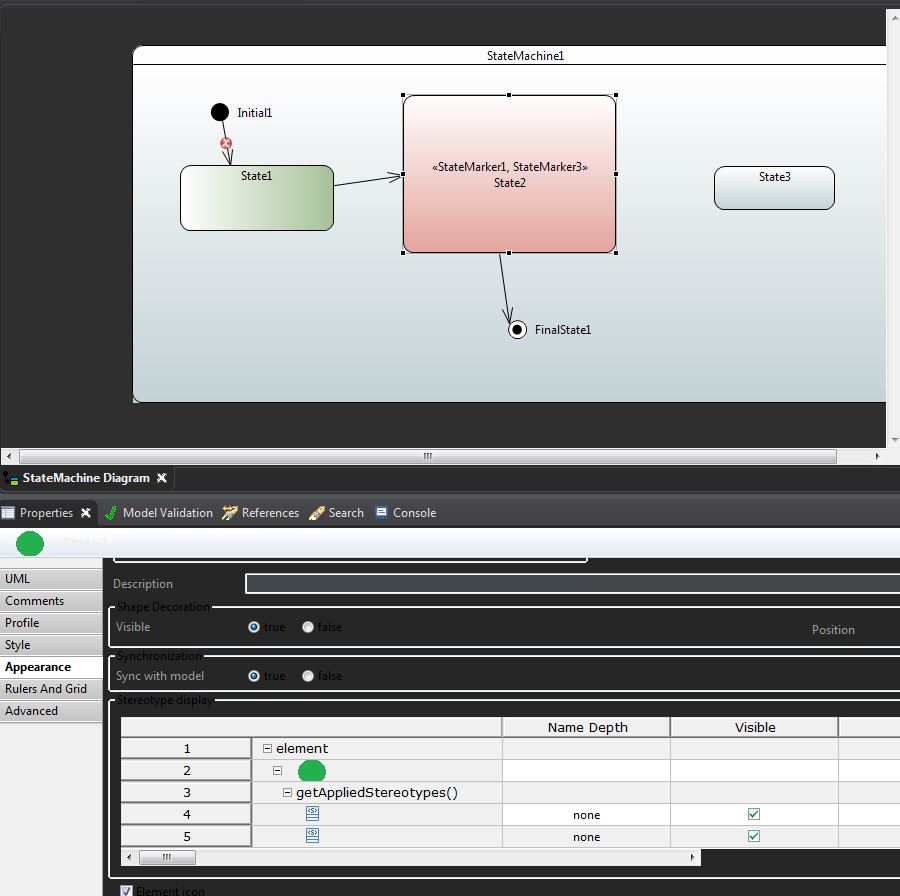The height and width of the screenshot is (896, 900).
Task: Select the green State1 node
Action: (x=257, y=198)
